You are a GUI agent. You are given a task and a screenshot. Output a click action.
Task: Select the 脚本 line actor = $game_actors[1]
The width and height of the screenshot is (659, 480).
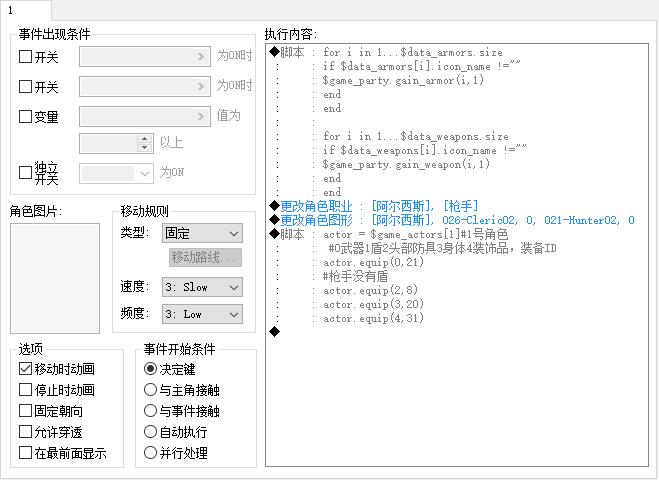(388, 234)
